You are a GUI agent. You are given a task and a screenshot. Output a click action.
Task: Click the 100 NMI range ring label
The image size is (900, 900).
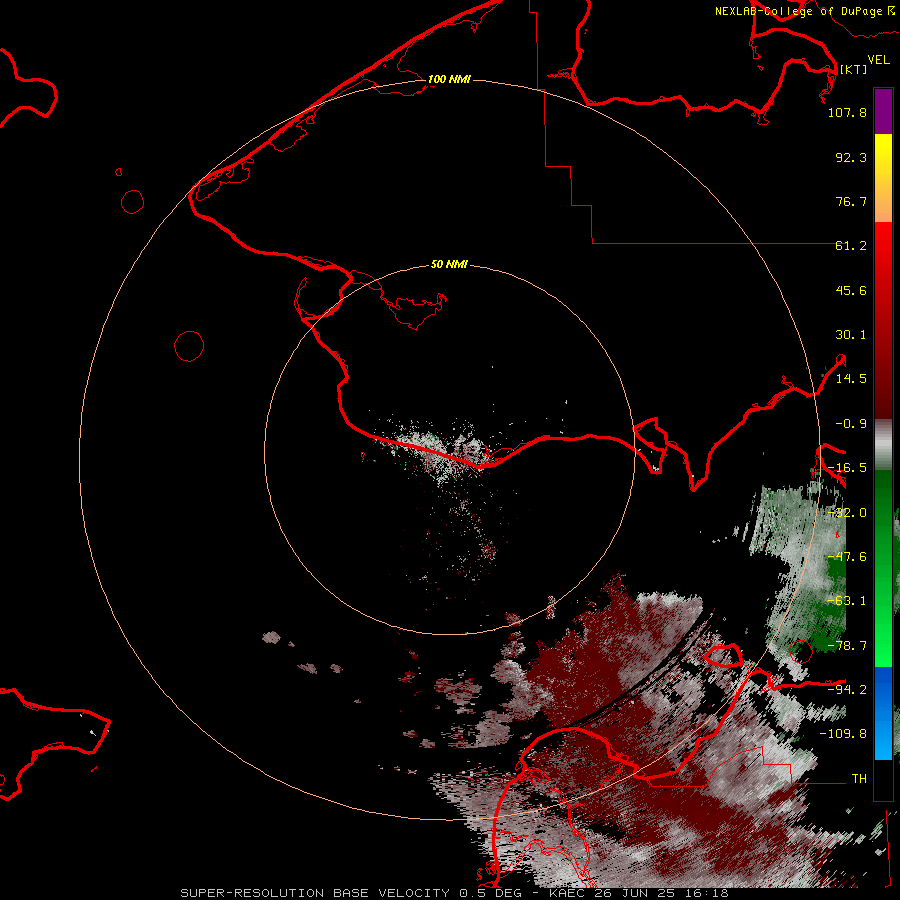tap(449, 79)
